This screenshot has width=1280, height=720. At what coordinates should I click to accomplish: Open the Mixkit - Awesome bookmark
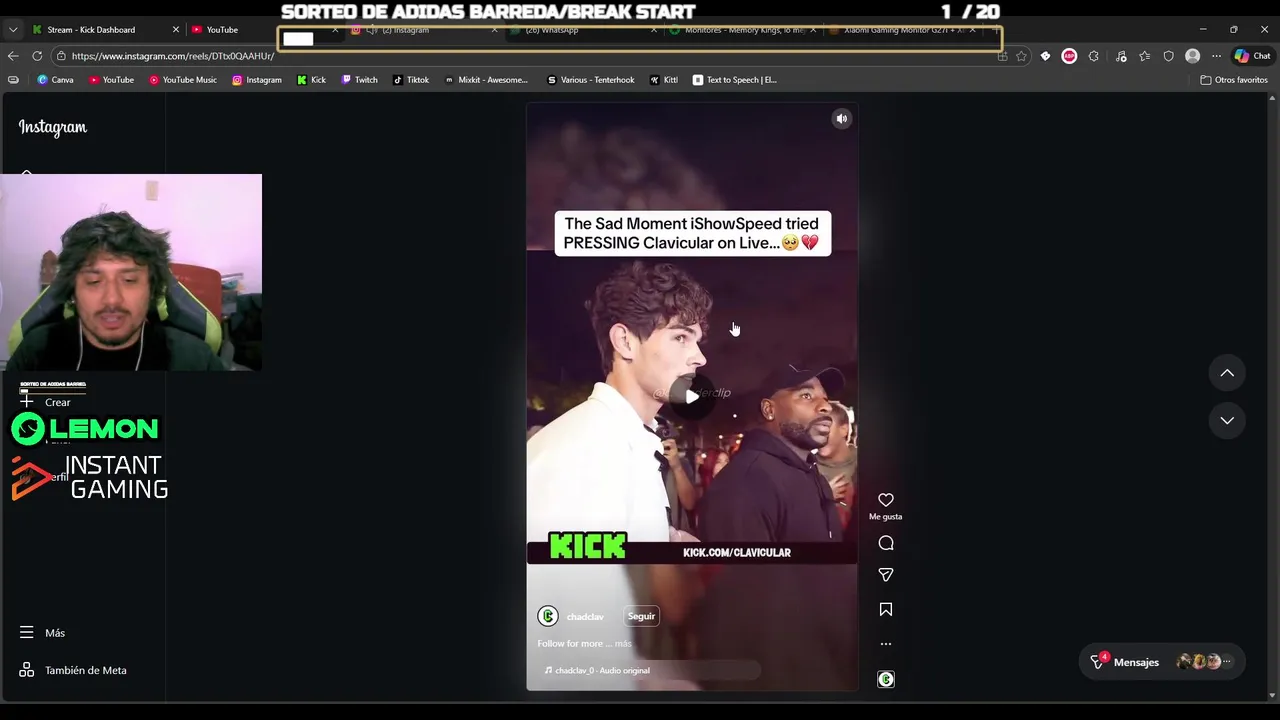pos(486,80)
